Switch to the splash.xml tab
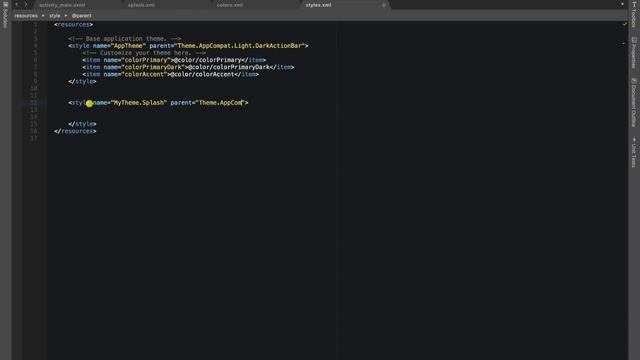 pyautogui.click(x=141, y=5)
